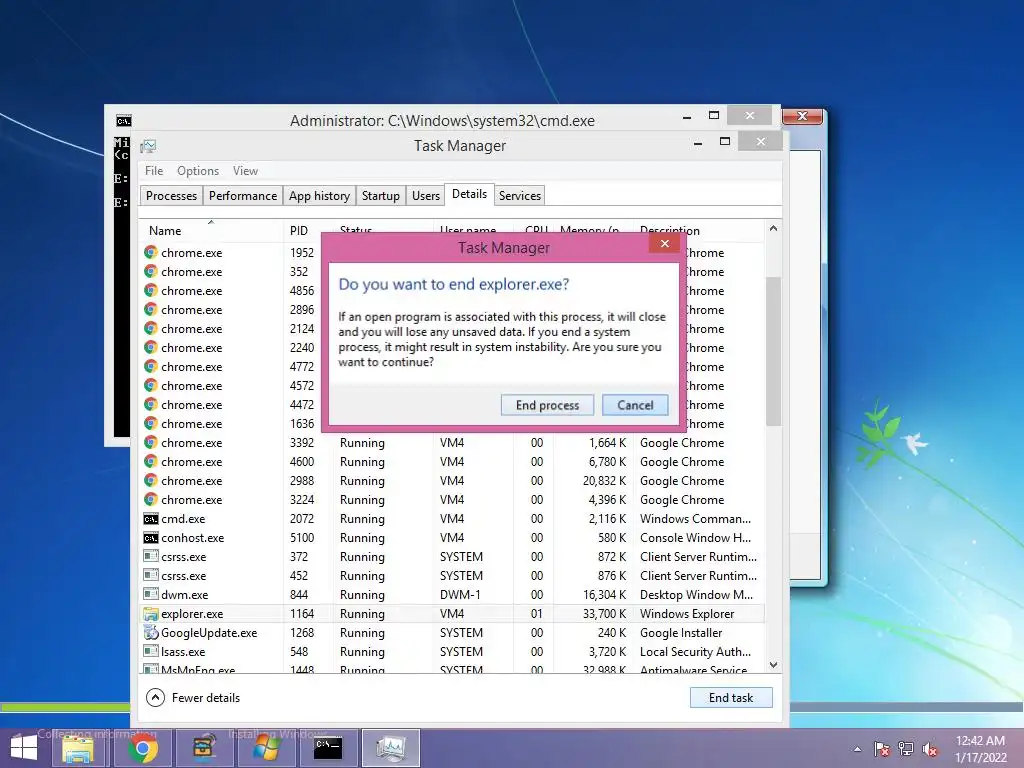Maximize the main Task Manager window
The width and height of the screenshot is (1024, 768).
725,141
